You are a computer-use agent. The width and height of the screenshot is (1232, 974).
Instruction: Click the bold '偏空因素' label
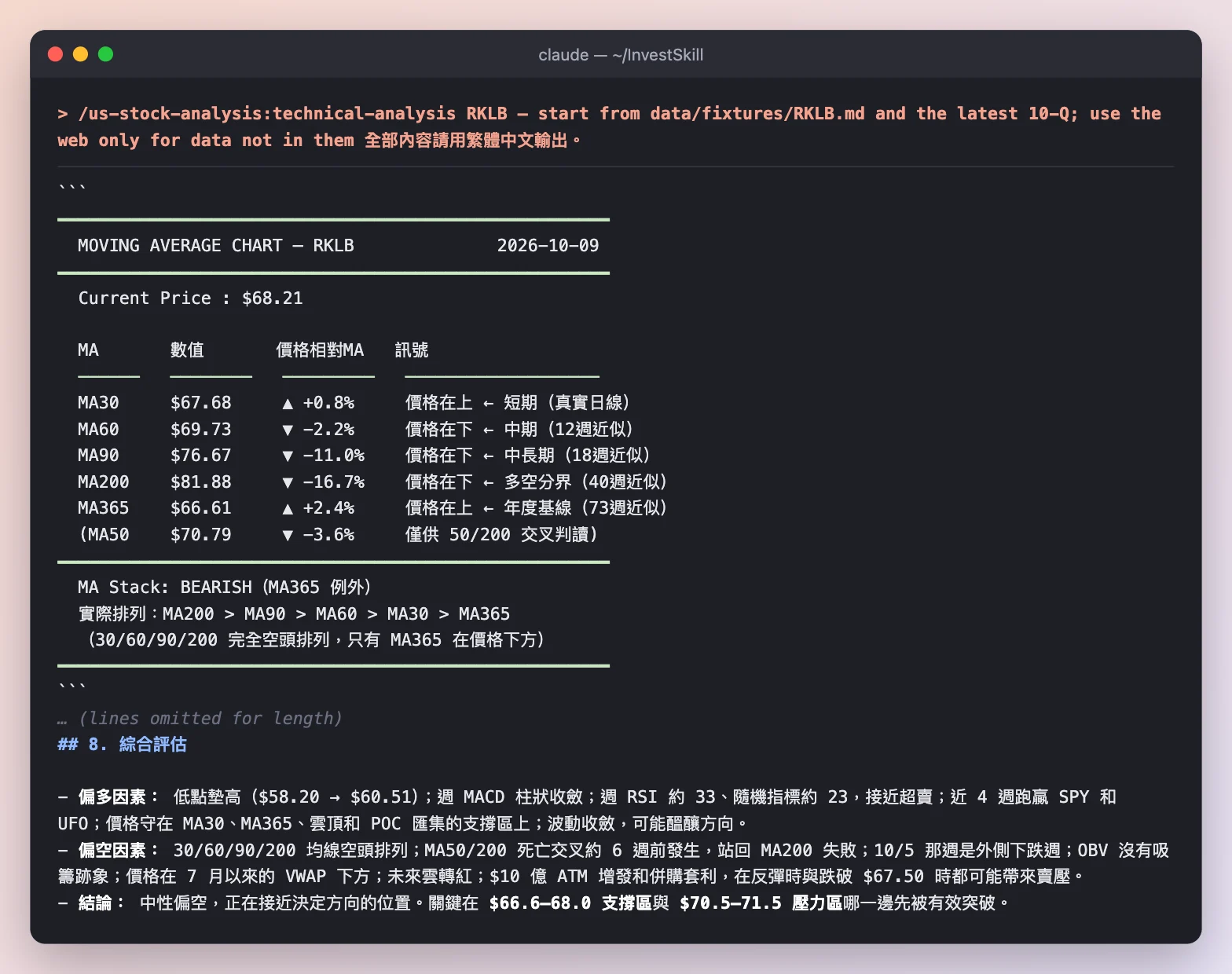[112, 851]
